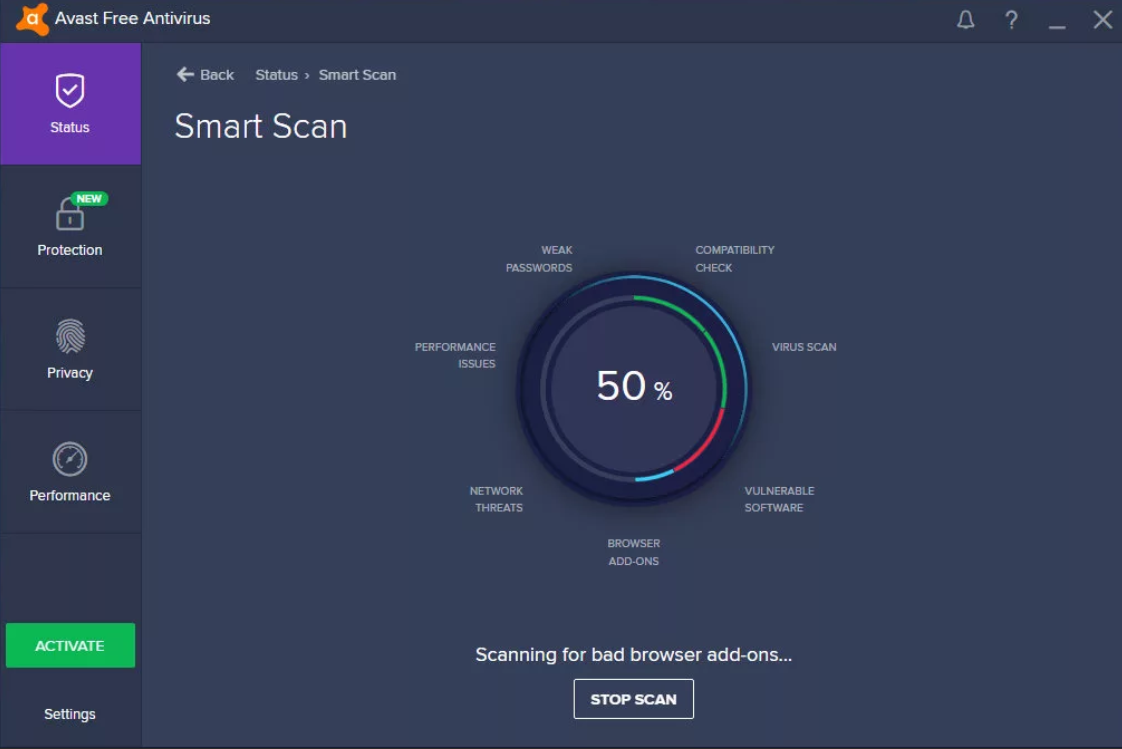Navigate to Status breadcrumb
Viewport: 1122px width, 749px height.
[276, 75]
